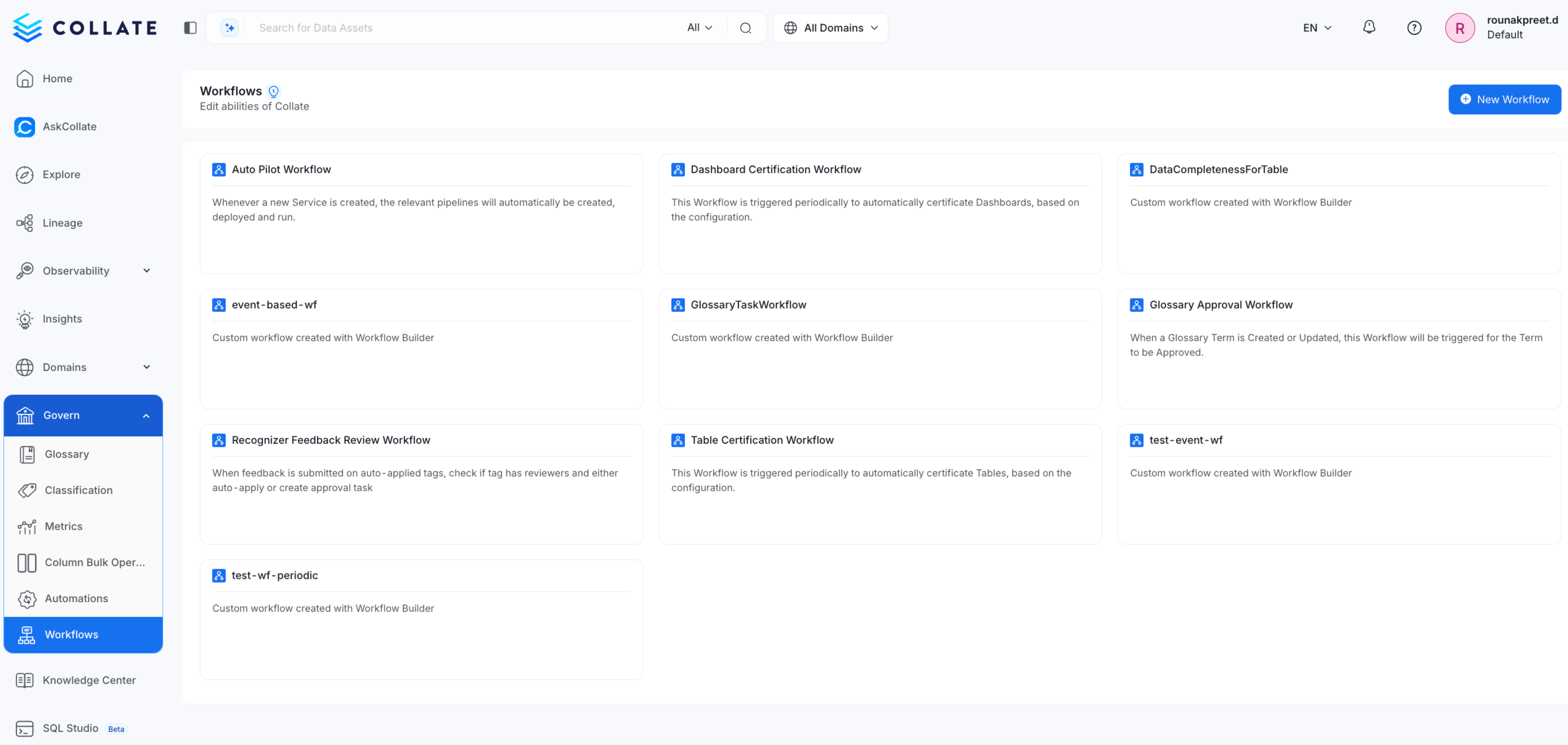This screenshot has height=745, width=1568.
Task: Click the Insights lightbulb icon
Action: (x=24, y=319)
